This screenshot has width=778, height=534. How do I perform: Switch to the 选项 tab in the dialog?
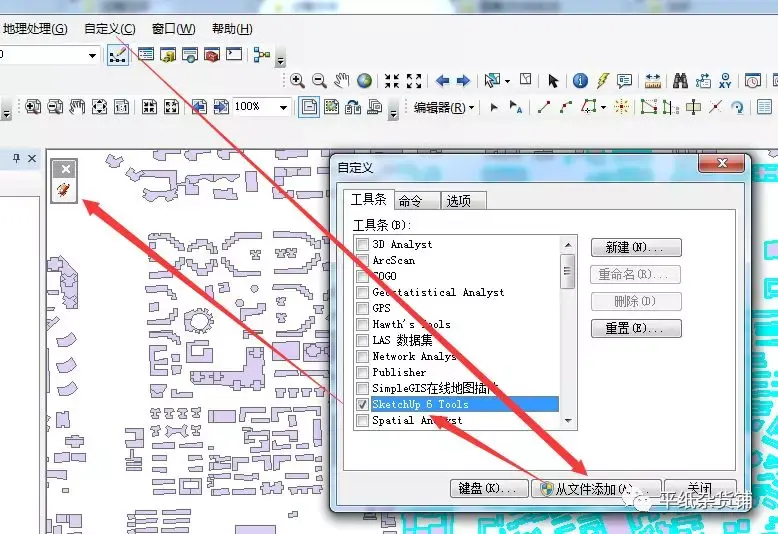point(462,200)
